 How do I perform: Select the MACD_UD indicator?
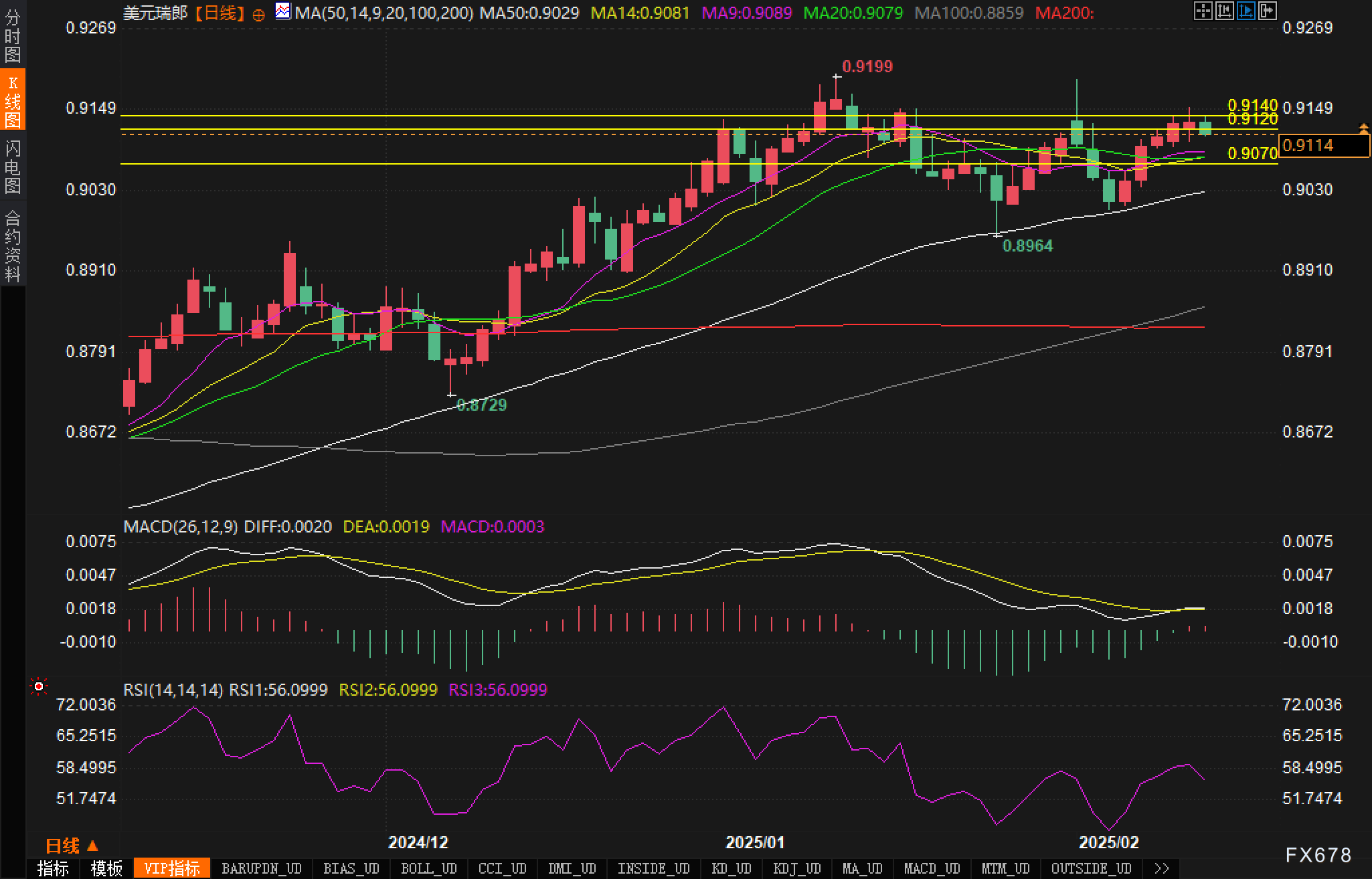point(932,868)
